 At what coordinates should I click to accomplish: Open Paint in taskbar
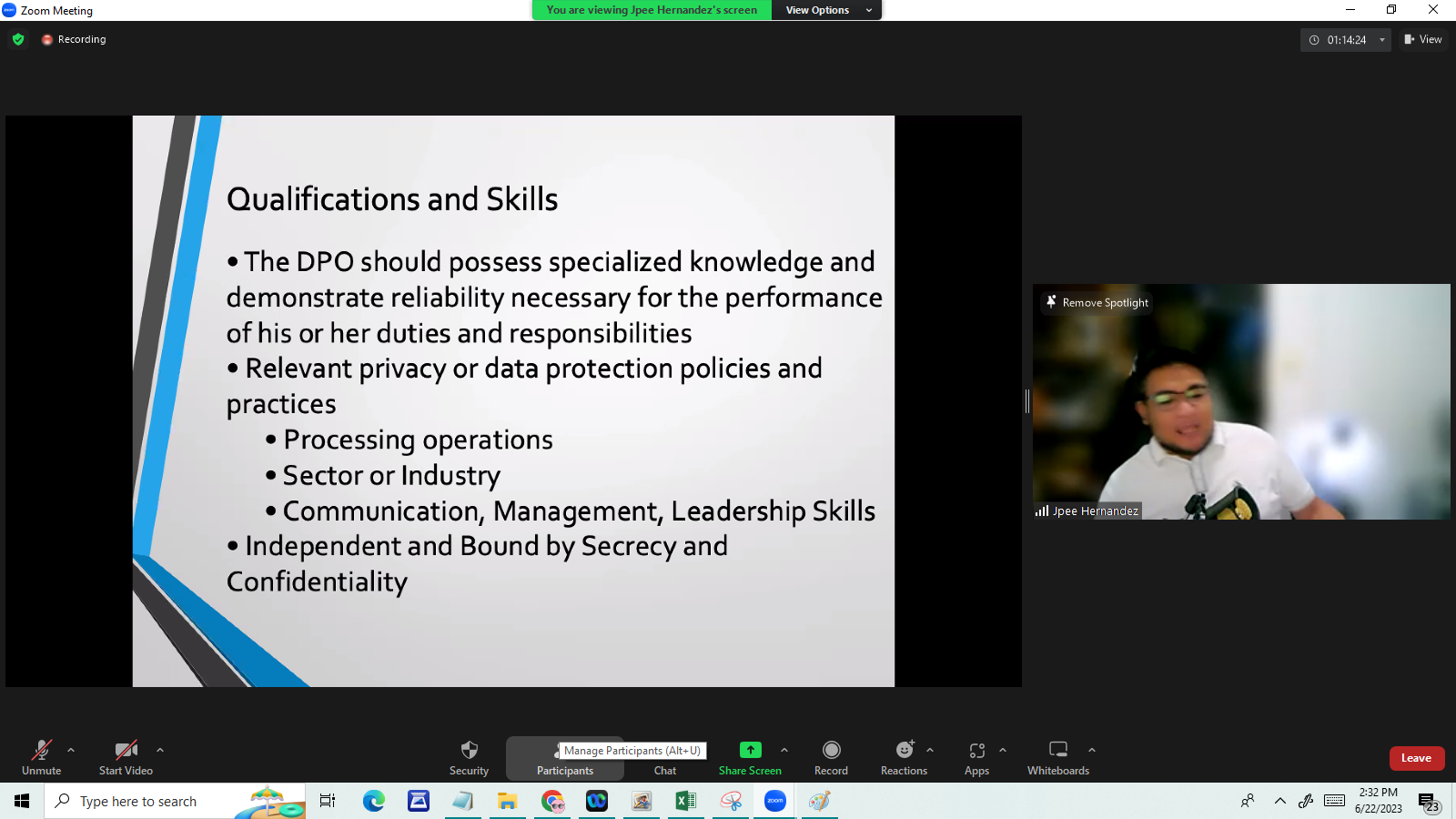(820, 801)
